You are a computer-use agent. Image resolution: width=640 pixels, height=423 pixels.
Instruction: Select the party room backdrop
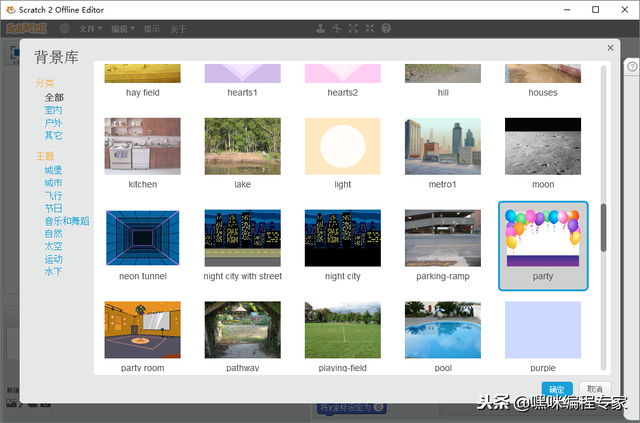[142, 337]
